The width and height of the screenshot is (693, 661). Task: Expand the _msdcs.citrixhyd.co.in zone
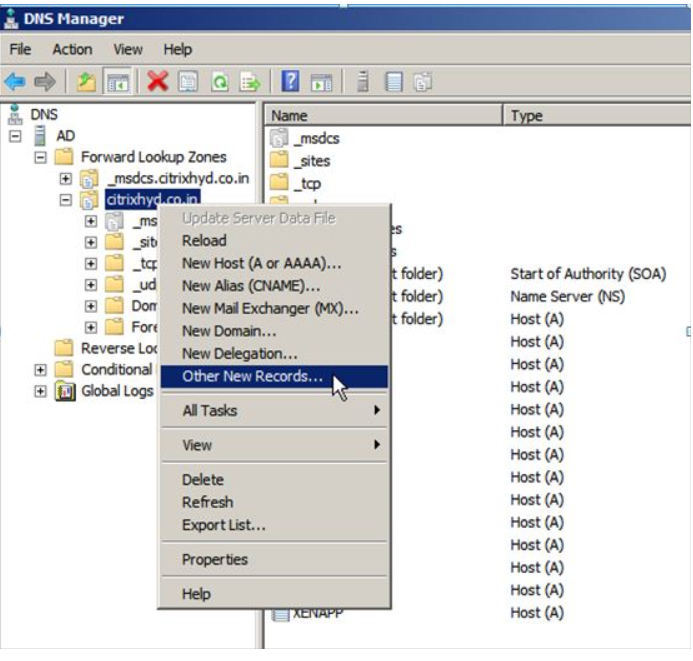[x=66, y=179]
